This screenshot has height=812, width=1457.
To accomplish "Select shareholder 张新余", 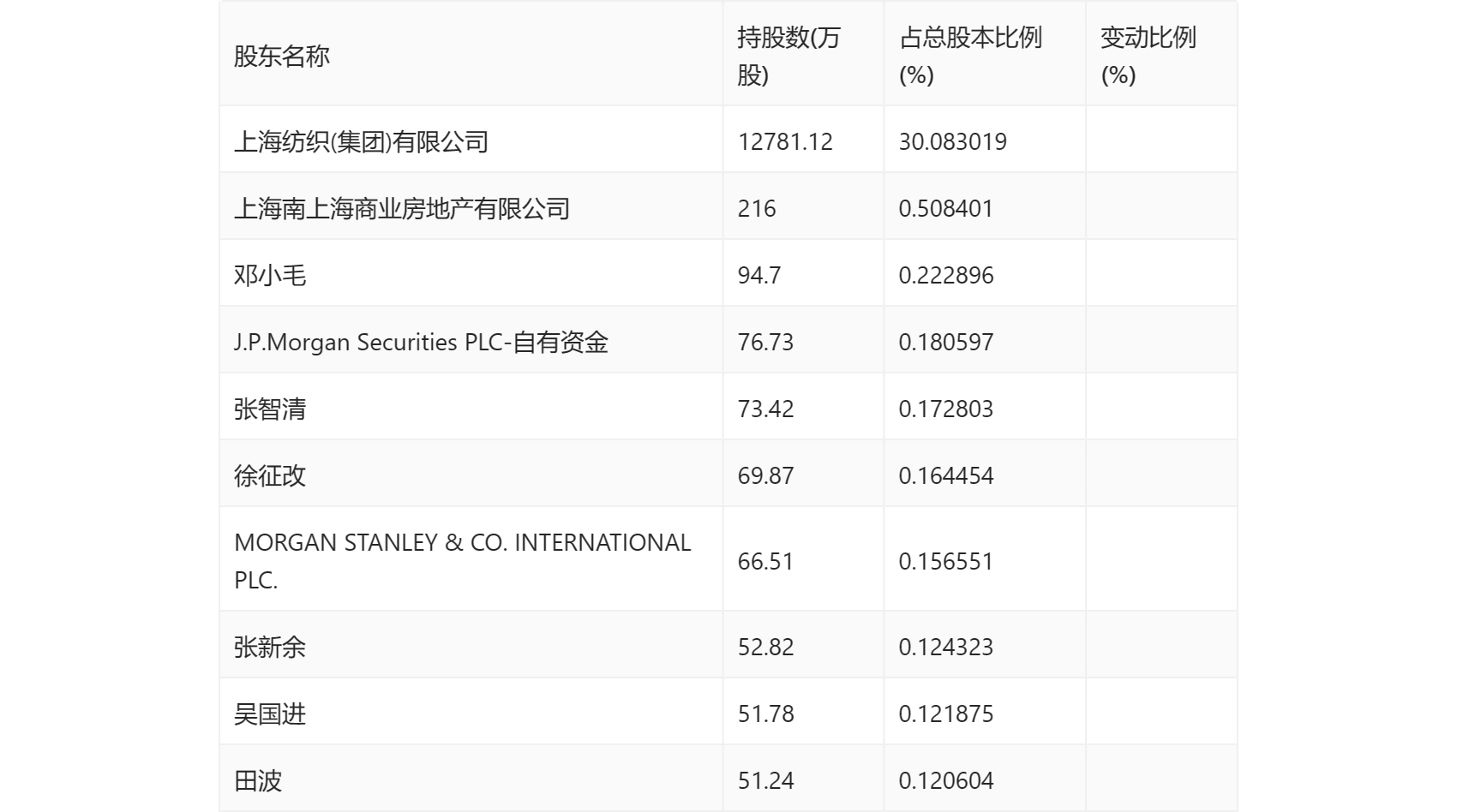I will [270, 647].
